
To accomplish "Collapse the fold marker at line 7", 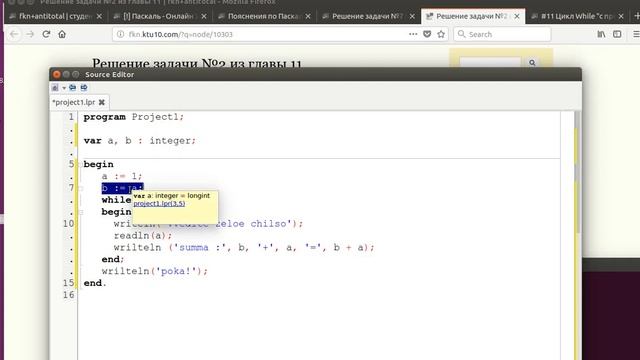I will [x=80, y=188].
